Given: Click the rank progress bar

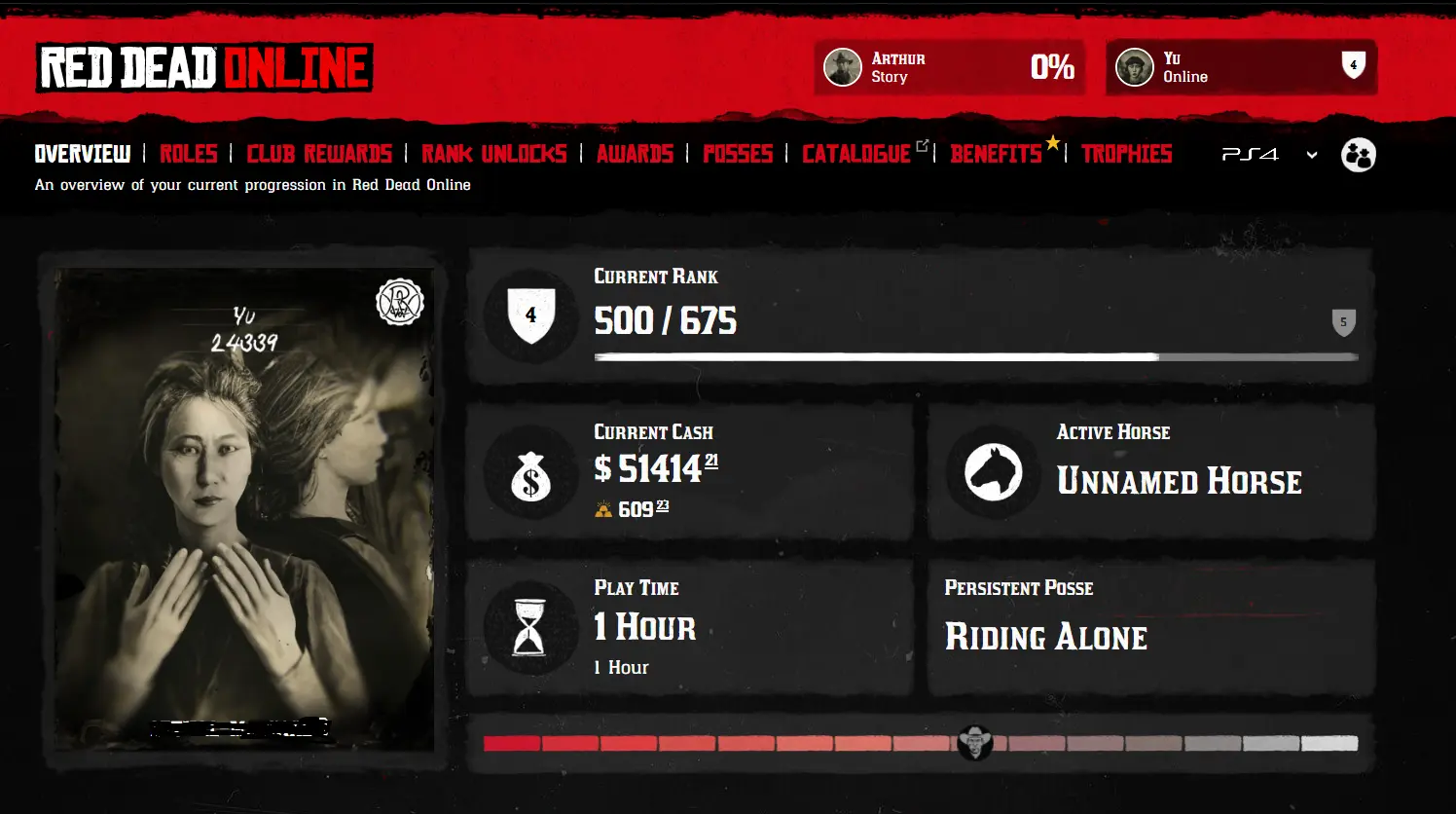Looking at the screenshot, I should click(976, 357).
